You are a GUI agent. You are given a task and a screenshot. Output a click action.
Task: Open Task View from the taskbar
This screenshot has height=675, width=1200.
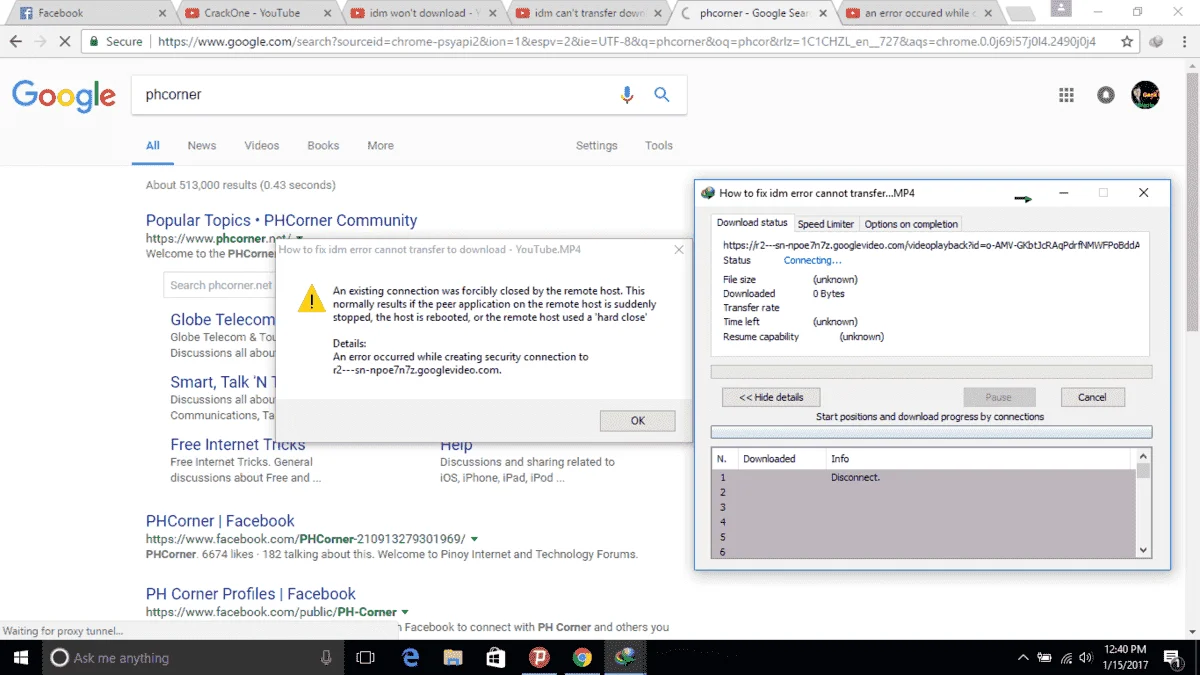tap(365, 657)
